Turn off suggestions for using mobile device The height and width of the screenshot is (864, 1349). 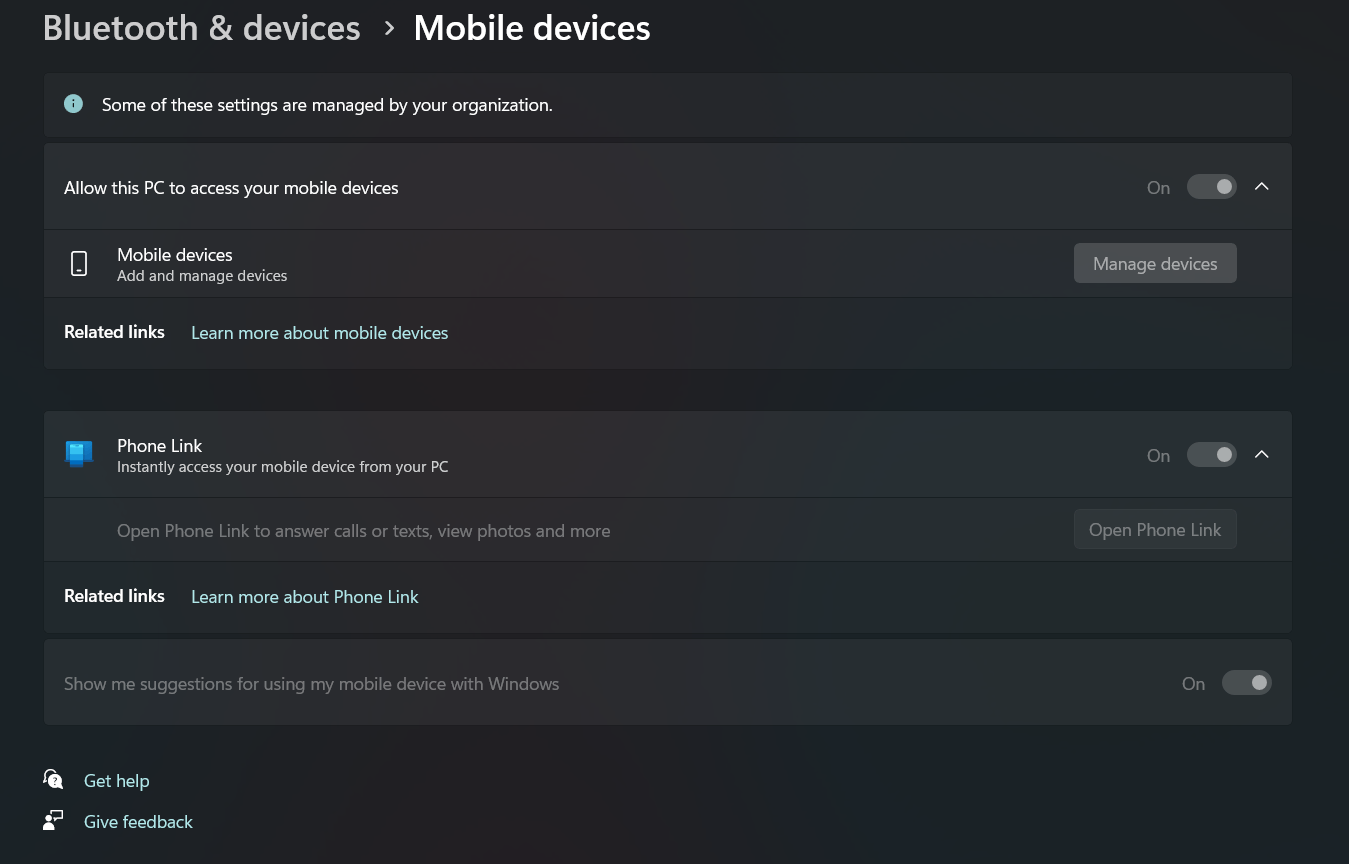[1246, 682]
